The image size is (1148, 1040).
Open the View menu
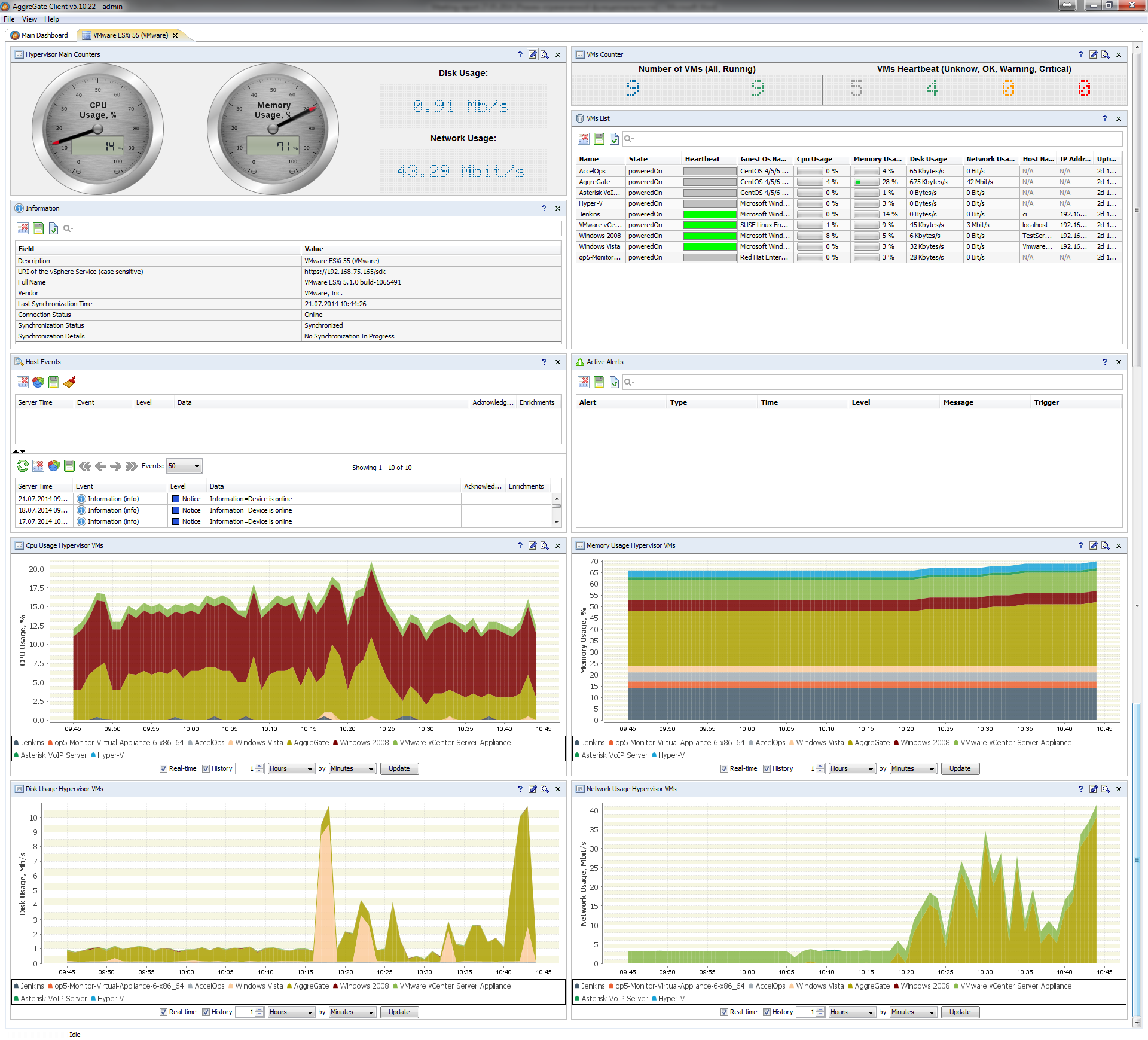[29, 19]
